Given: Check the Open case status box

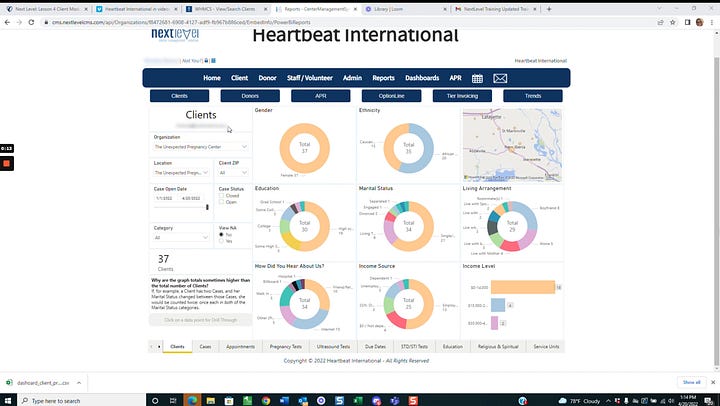Looking at the screenshot, I should coord(221,202).
